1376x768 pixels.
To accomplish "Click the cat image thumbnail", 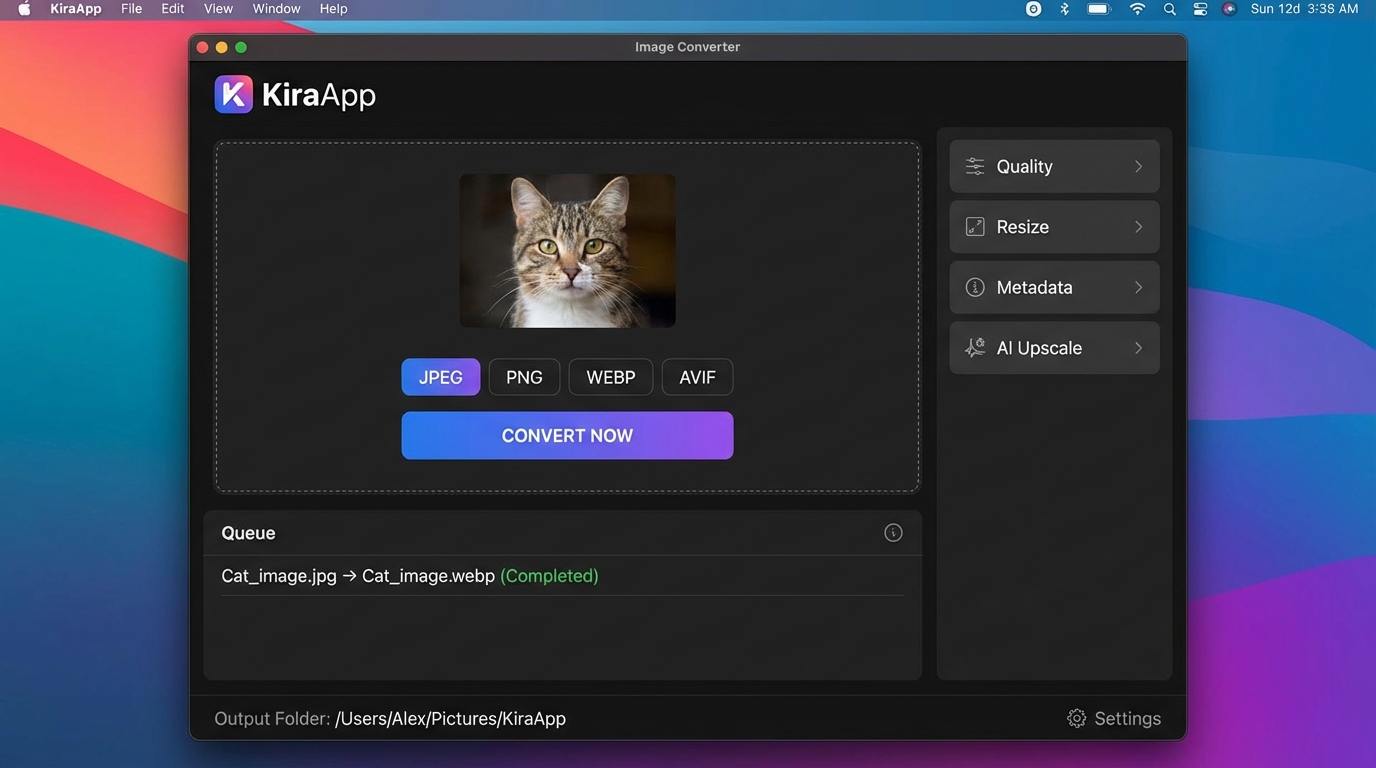I will point(567,251).
